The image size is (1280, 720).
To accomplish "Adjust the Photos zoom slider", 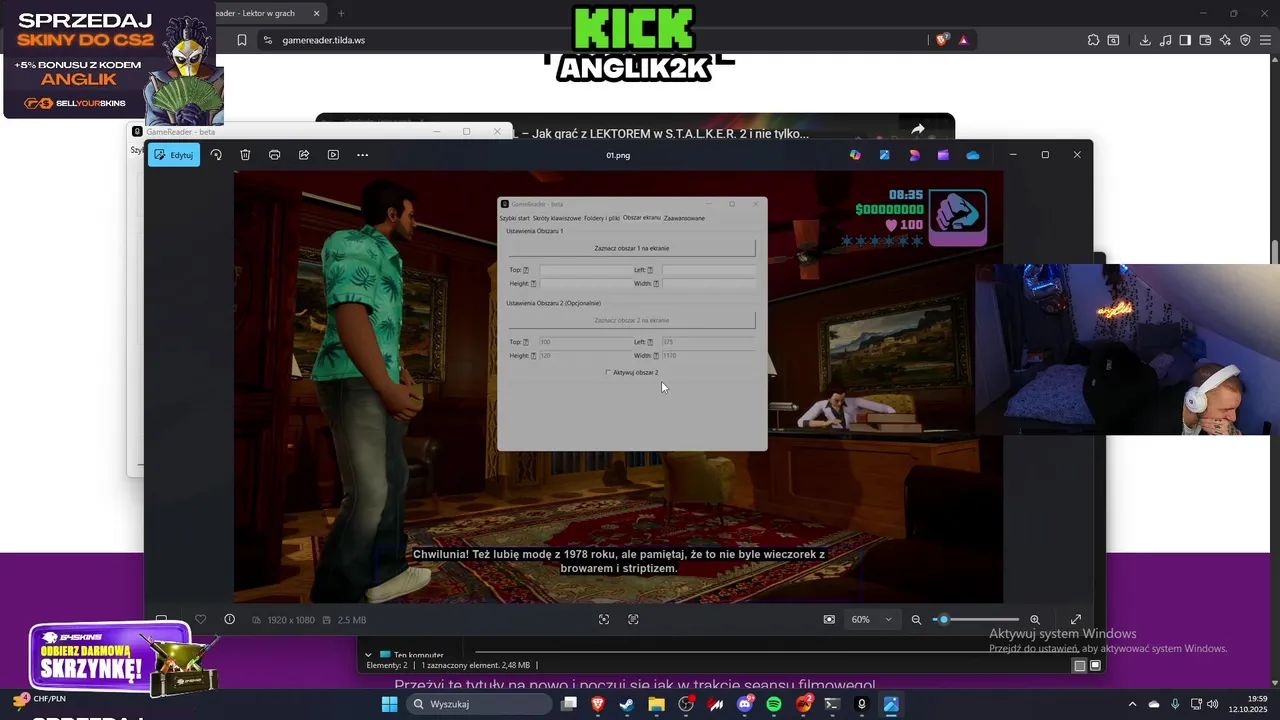I will point(976,620).
